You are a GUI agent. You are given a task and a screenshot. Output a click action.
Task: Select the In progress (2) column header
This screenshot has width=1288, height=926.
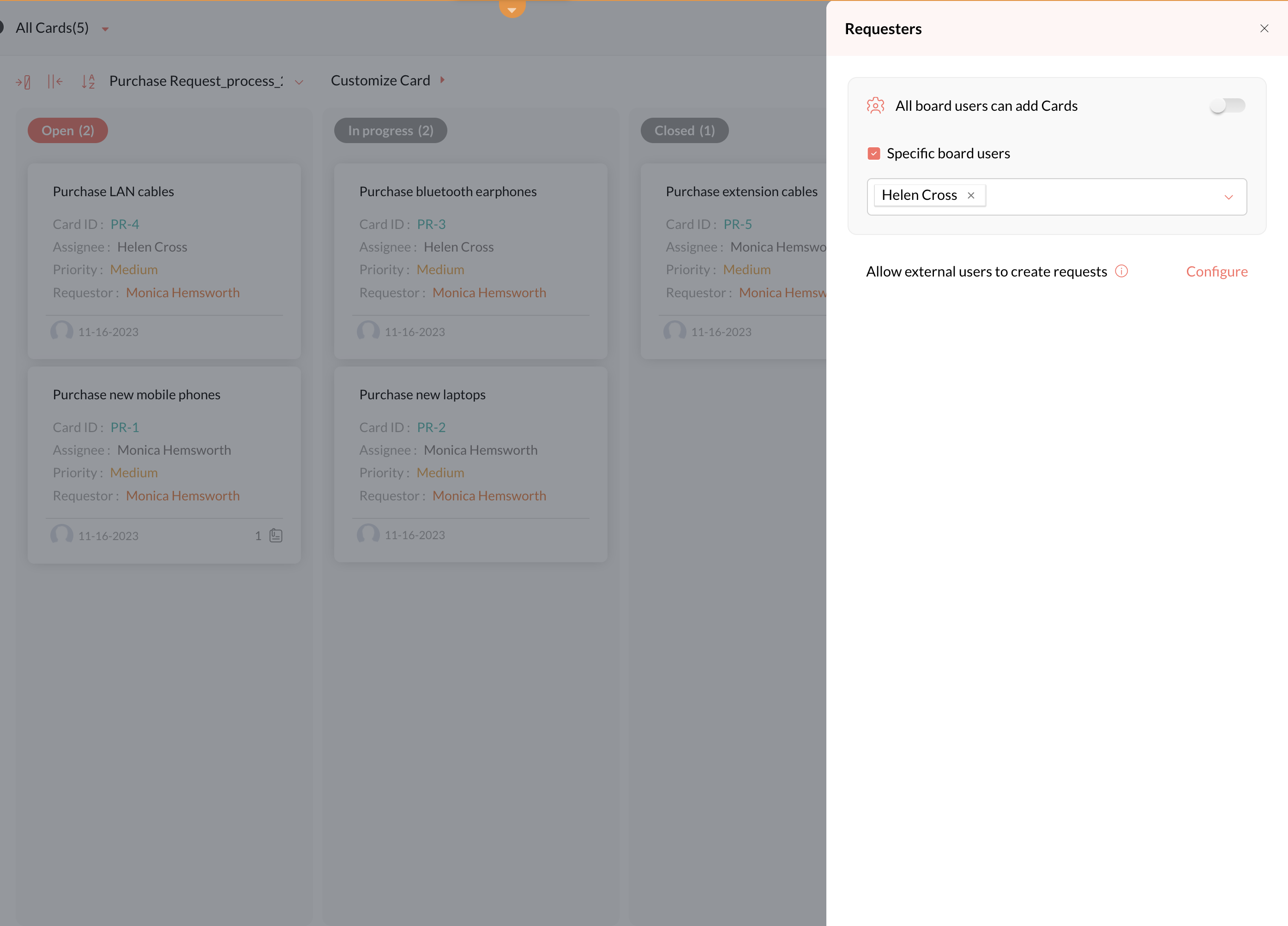[390, 131]
